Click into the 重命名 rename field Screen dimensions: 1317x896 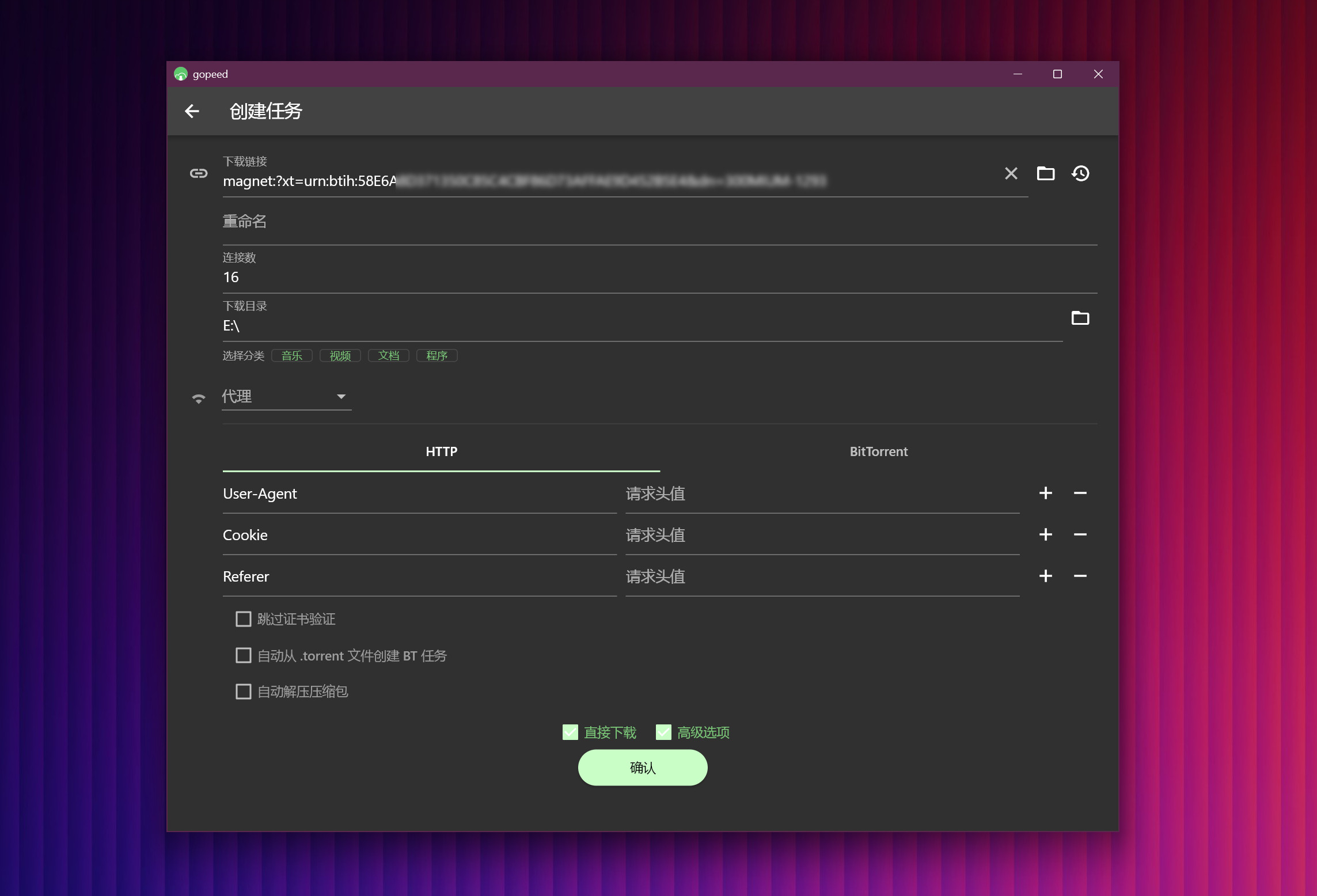pyautogui.click(x=659, y=222)
